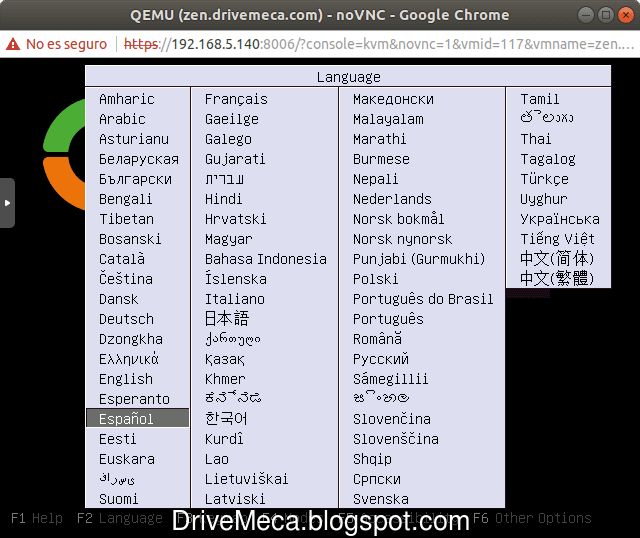Select English in the language list
The width and height of the screenshot is (640, 538).
pyautogui.click(x=126, y=379)
